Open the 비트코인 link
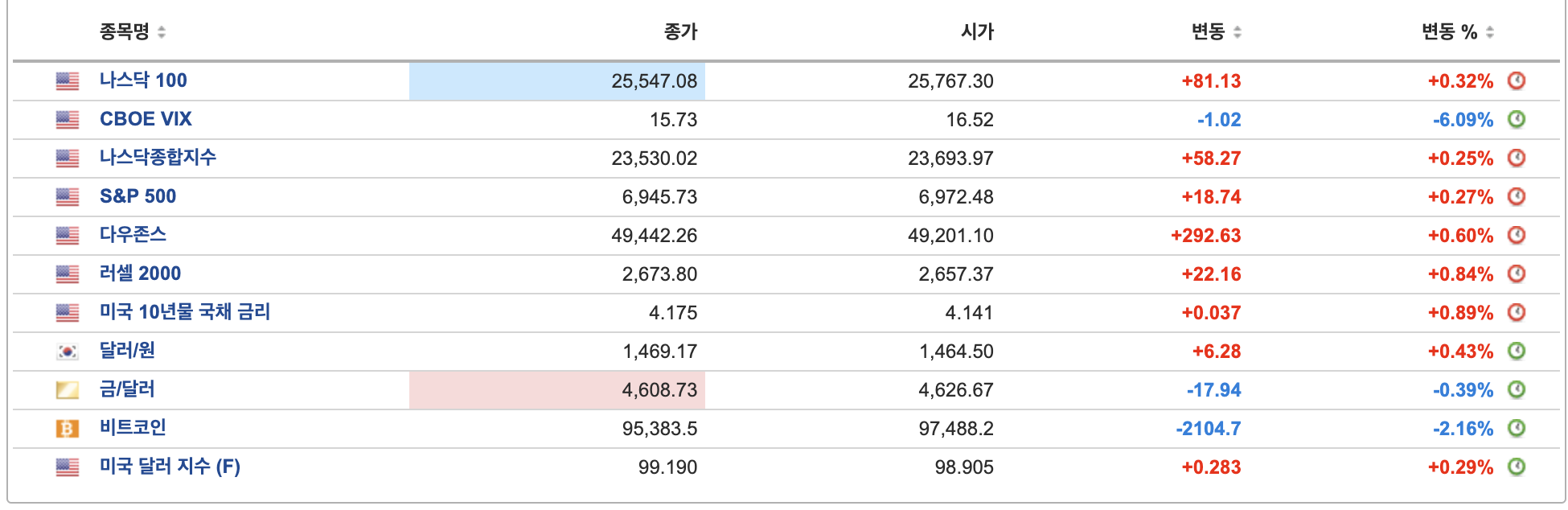 pos(133,428)
